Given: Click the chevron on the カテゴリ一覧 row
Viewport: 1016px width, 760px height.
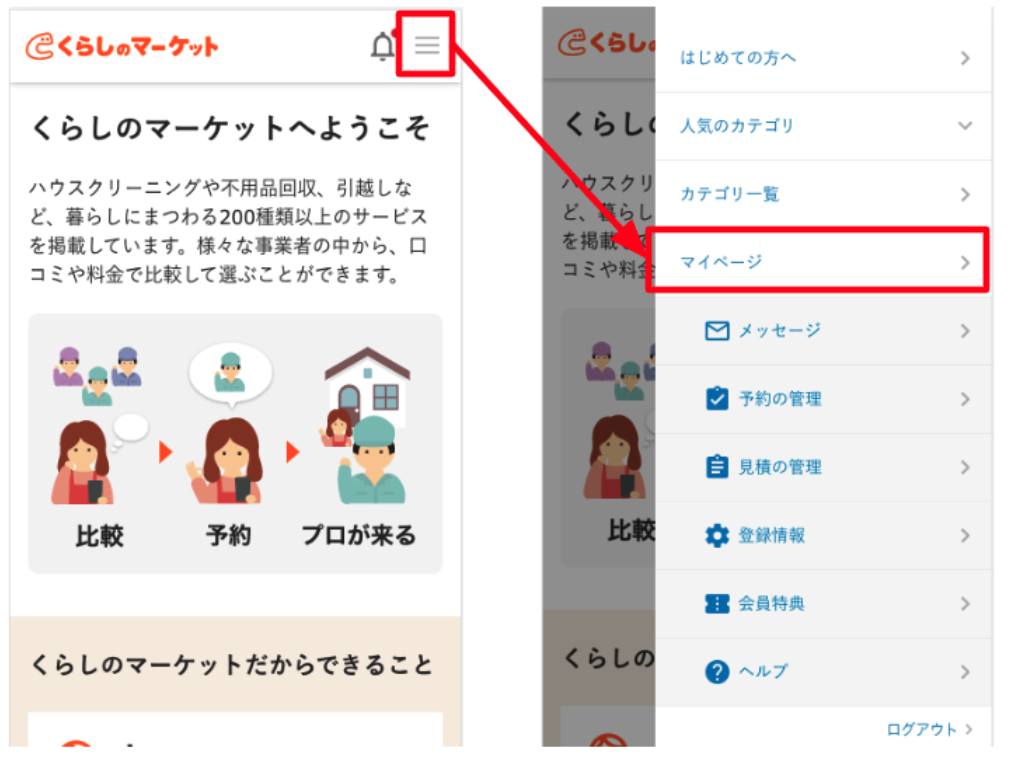Looking at the screenshot, I should pos(965,194).
